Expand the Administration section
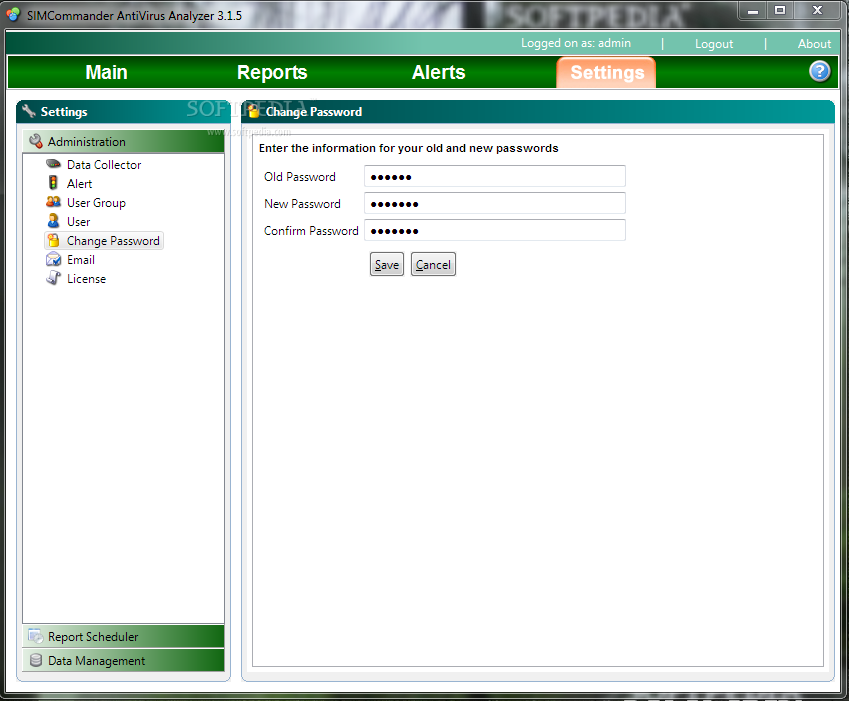Viewport: 849px width, 701px height. pos(123,141)
